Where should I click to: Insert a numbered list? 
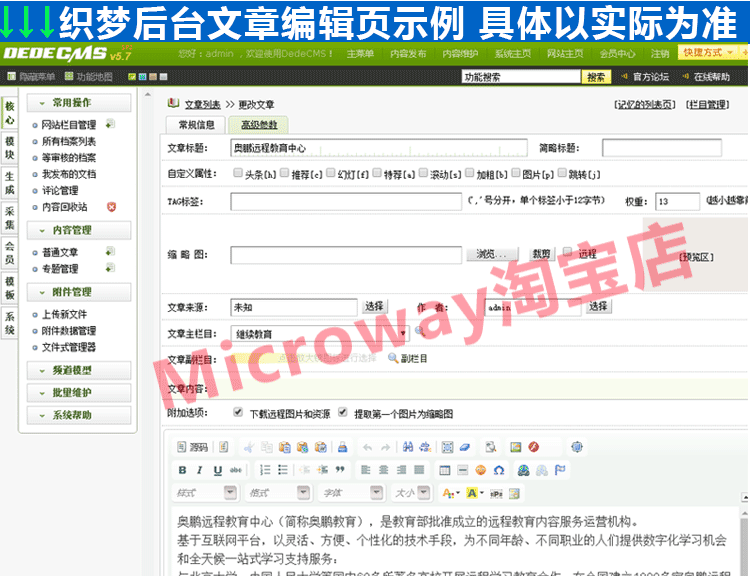coord(265,470)
